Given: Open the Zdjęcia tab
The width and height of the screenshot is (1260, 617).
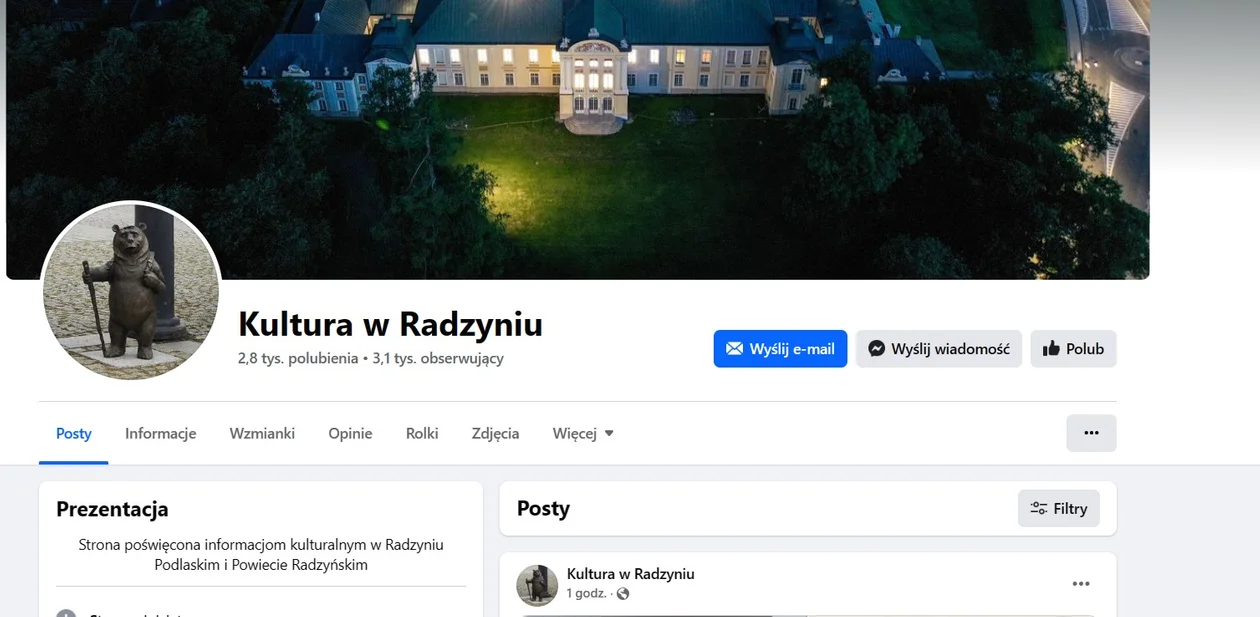Looking at the screenshot, I should coord(495,433).
